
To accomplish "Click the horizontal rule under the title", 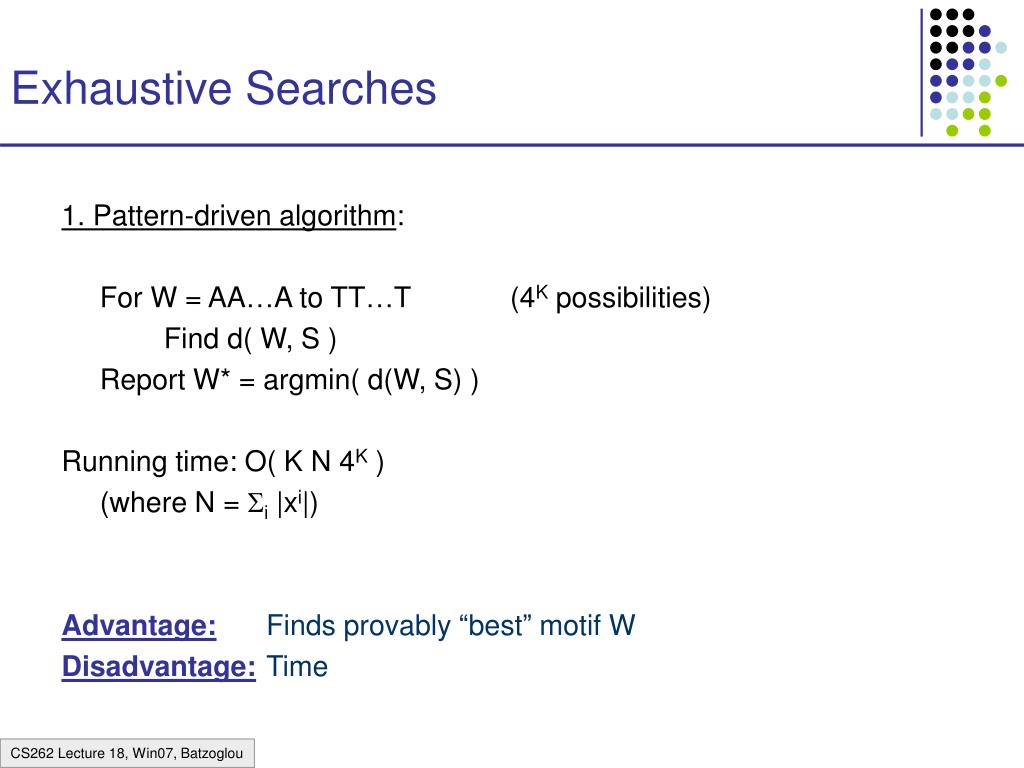I will [512, 145].
